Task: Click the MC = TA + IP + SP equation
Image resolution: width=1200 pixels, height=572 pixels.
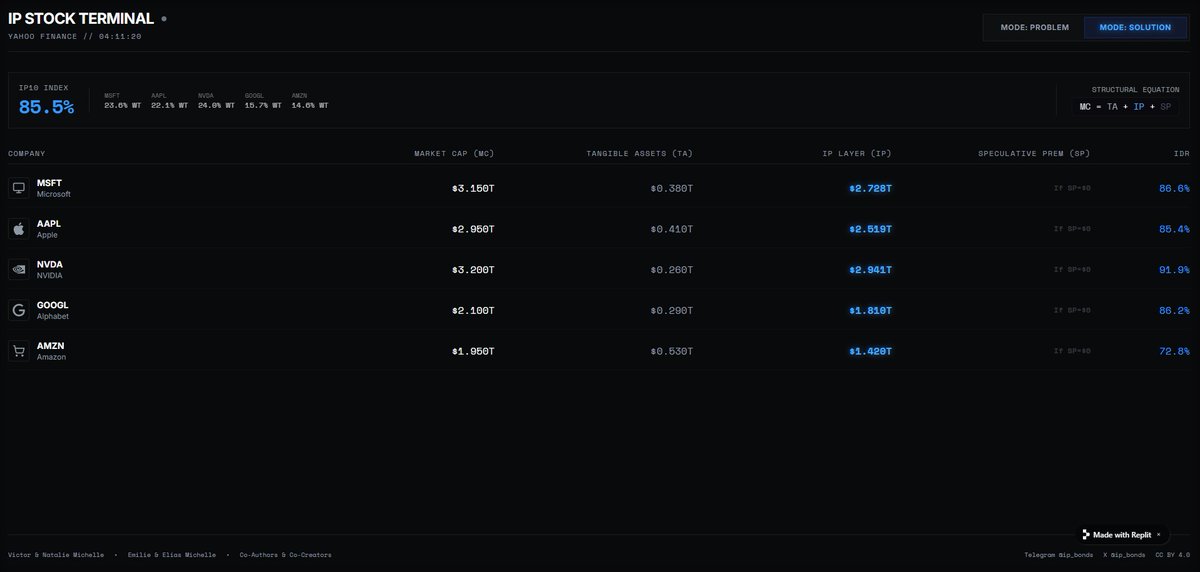Action: [1126, 106]
